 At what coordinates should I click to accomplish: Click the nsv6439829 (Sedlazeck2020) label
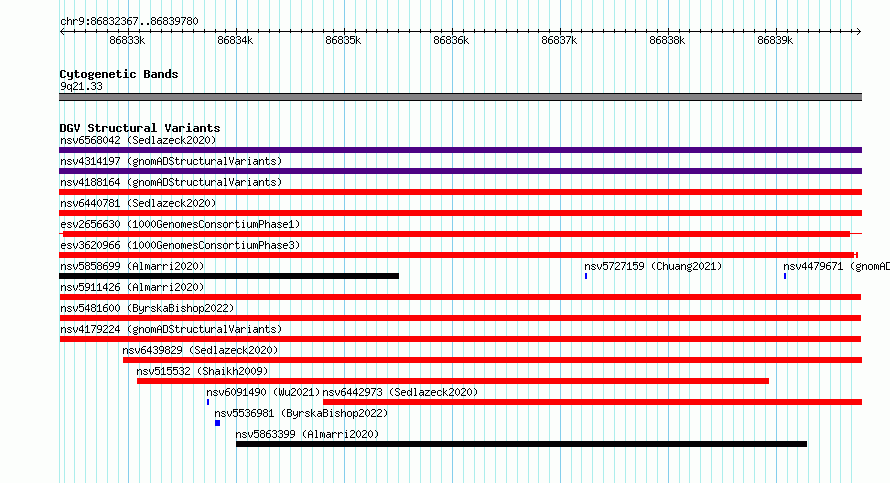click(200, 350)
